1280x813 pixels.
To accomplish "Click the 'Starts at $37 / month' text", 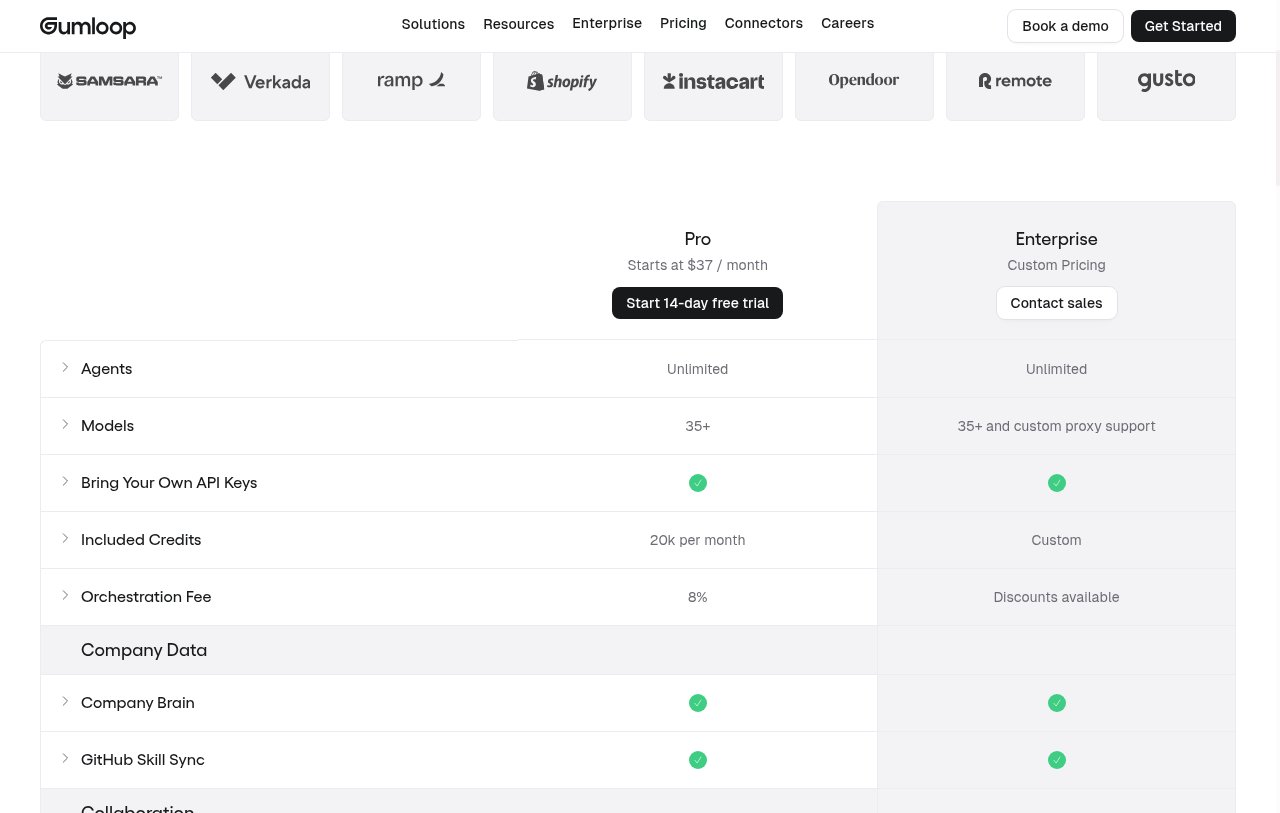I will click(697, 265).
